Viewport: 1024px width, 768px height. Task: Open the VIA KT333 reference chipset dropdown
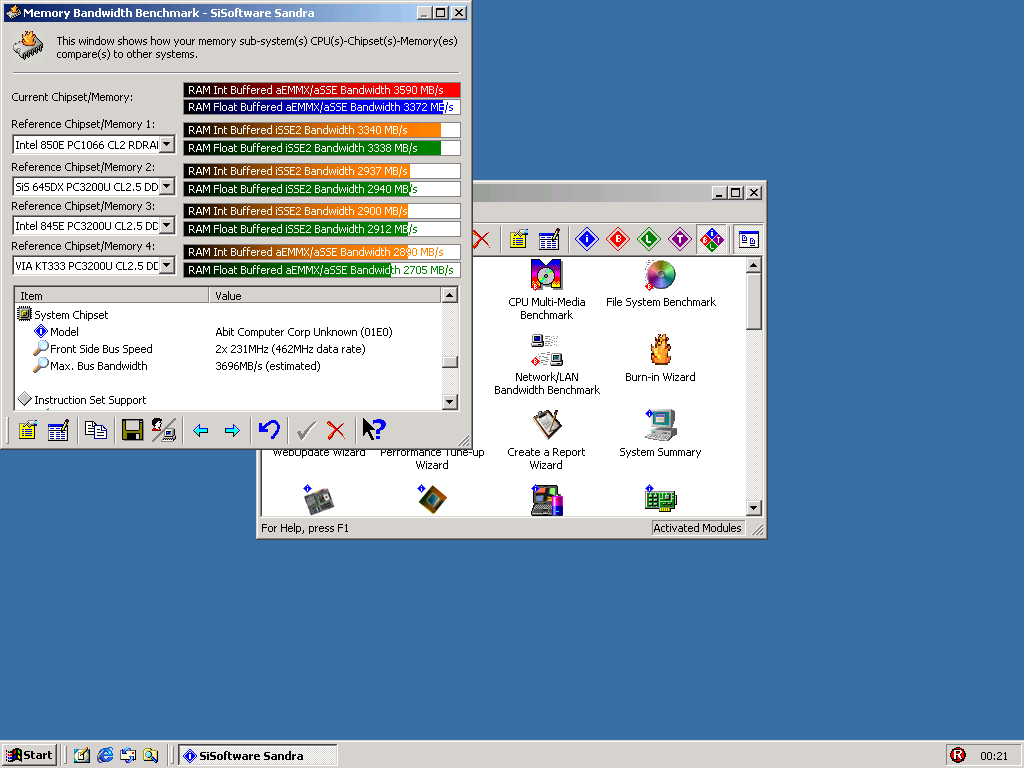click(x=166, y=266)
